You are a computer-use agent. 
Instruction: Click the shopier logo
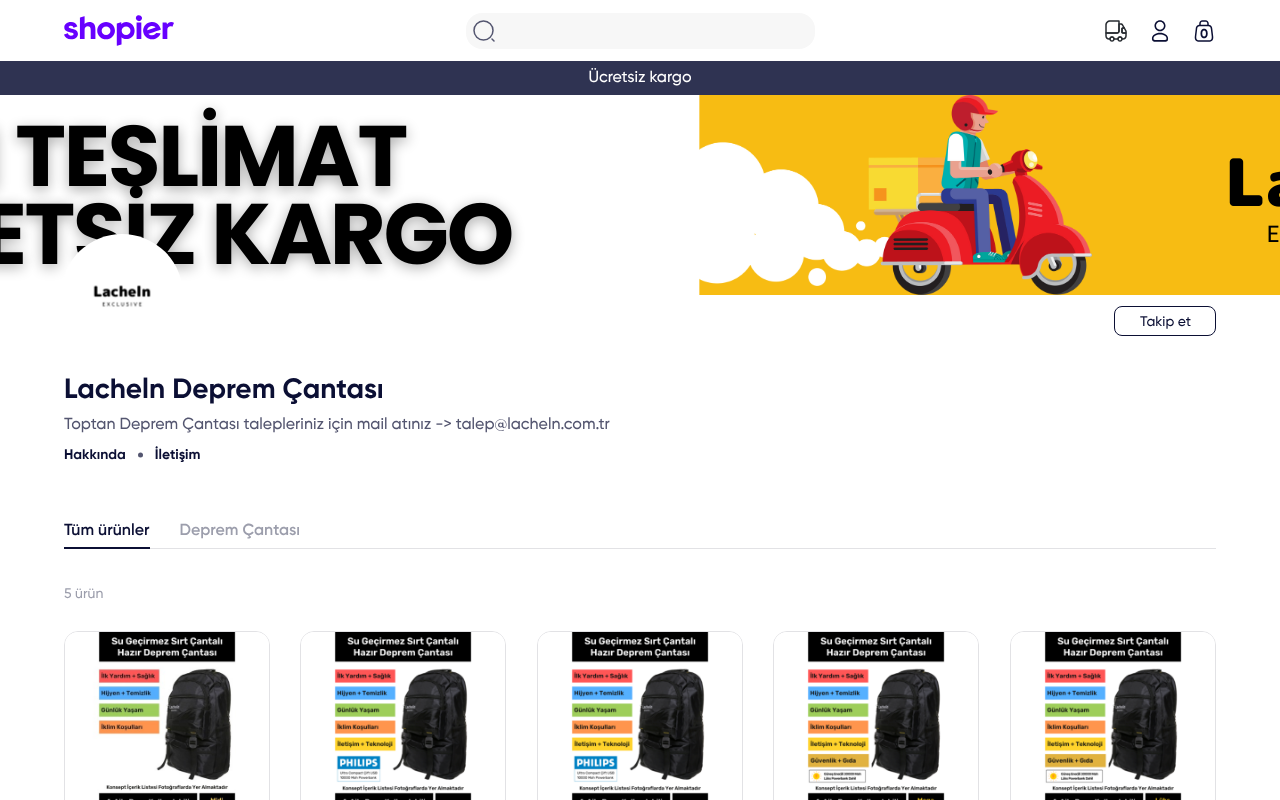(119, 30)
